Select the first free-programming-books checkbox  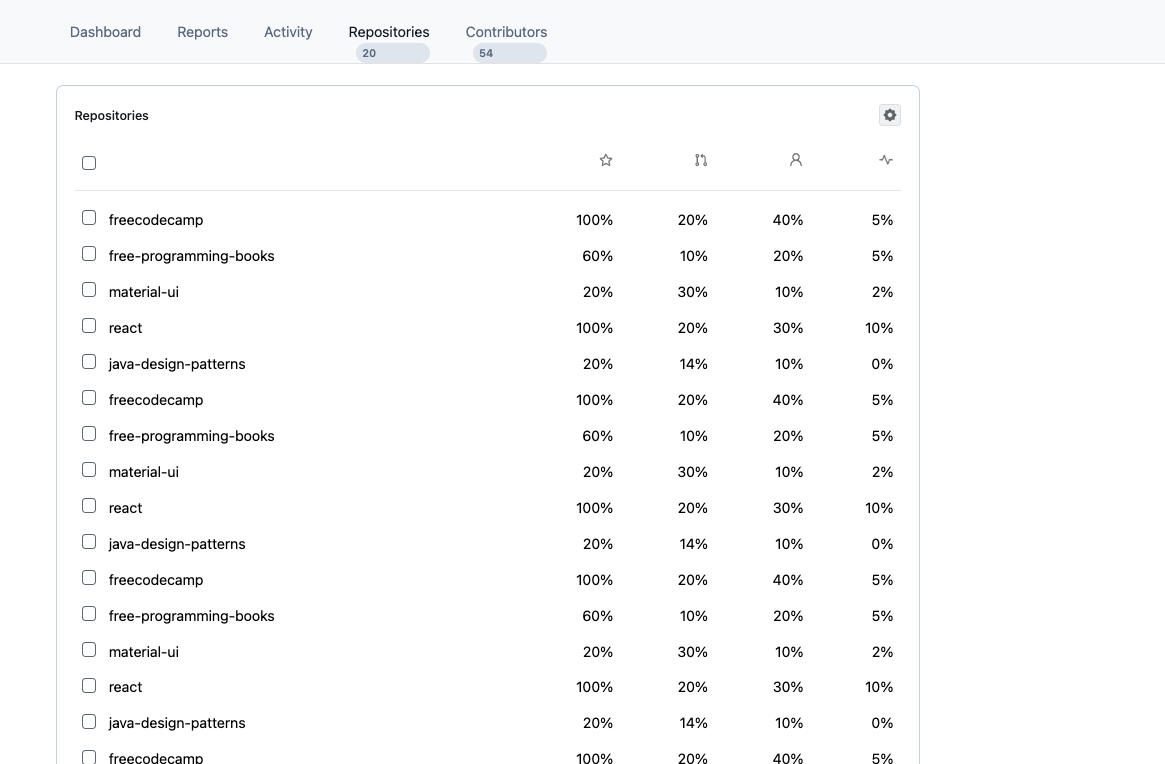[x=89, y=254]
